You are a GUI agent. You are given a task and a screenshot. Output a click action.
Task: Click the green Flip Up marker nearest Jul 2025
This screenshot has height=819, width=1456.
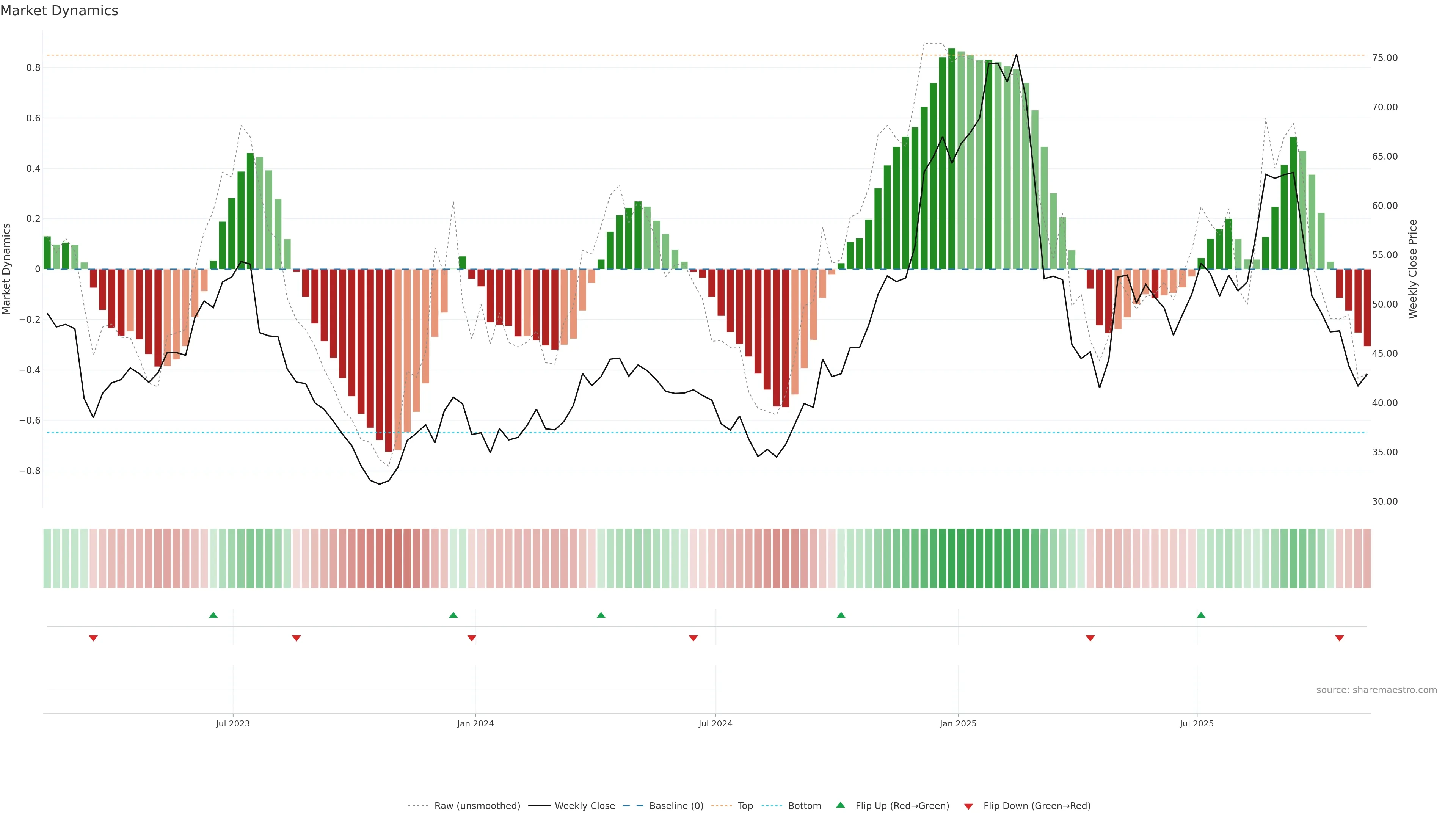[1201, 615]
